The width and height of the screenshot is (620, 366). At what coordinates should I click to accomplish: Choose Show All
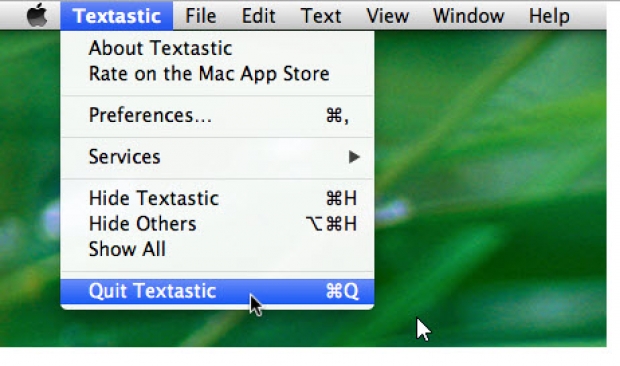pyautogui.click(x=217, y=249)
